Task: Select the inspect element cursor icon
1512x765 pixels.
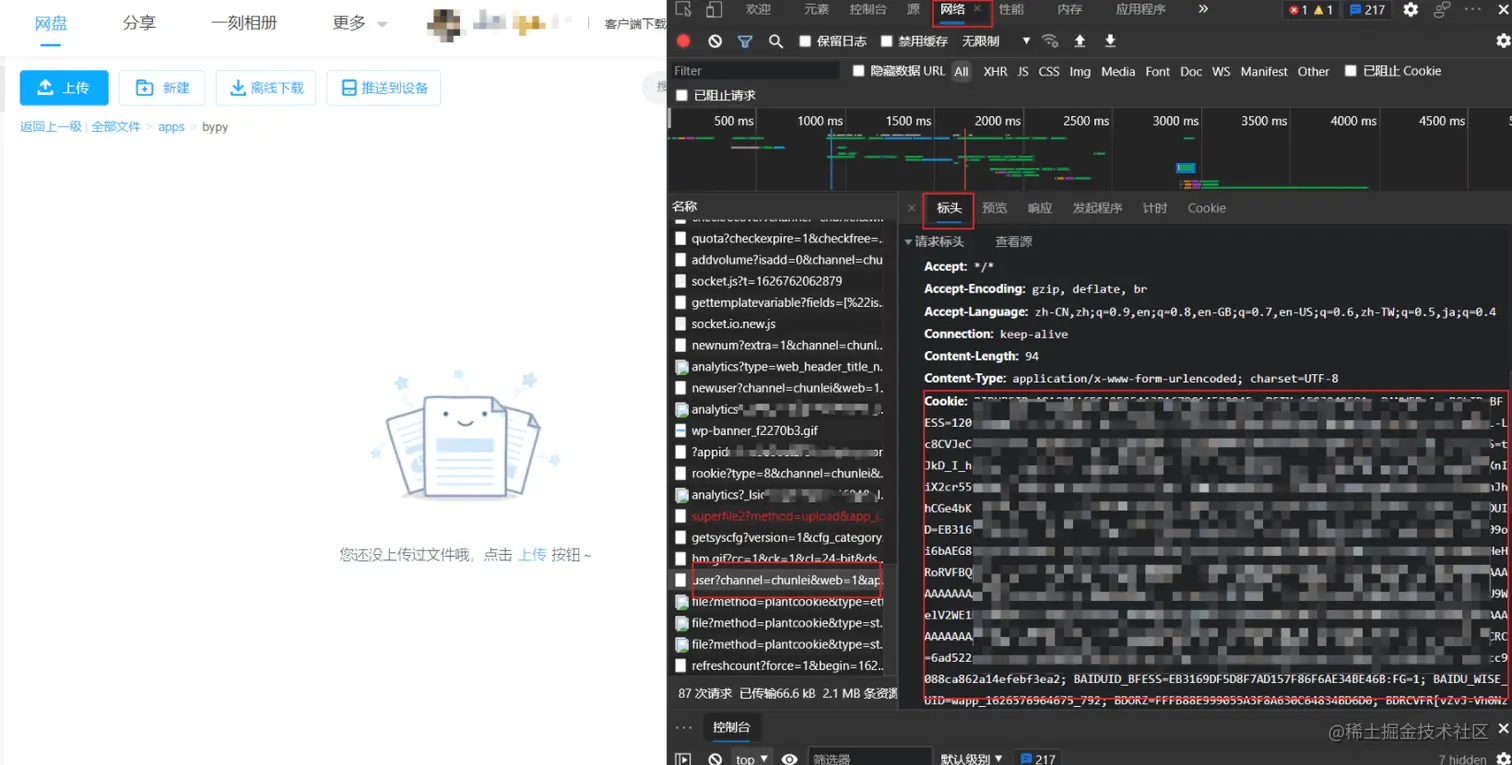Action: click(684, 8)
